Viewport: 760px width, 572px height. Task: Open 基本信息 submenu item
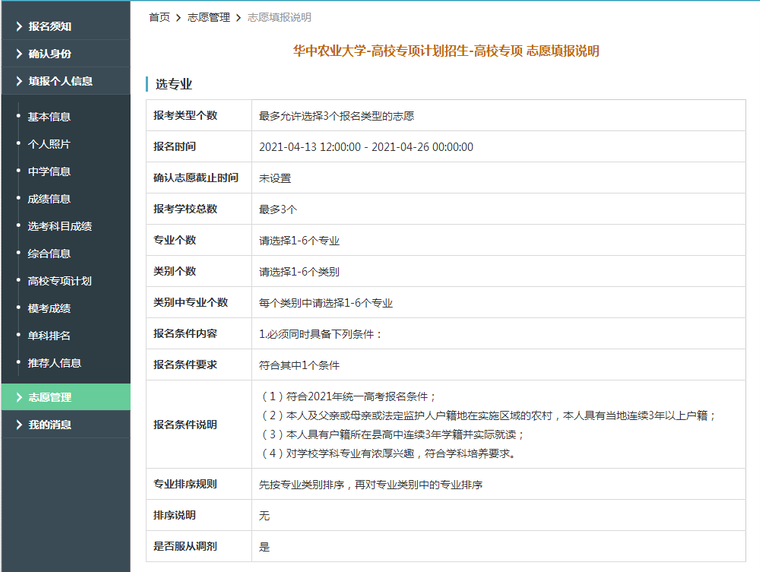49,117
